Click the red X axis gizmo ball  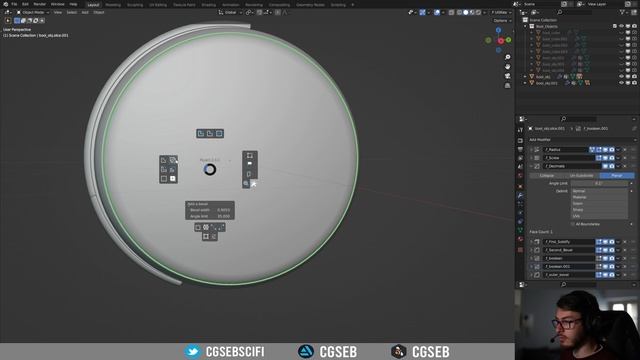501,41
